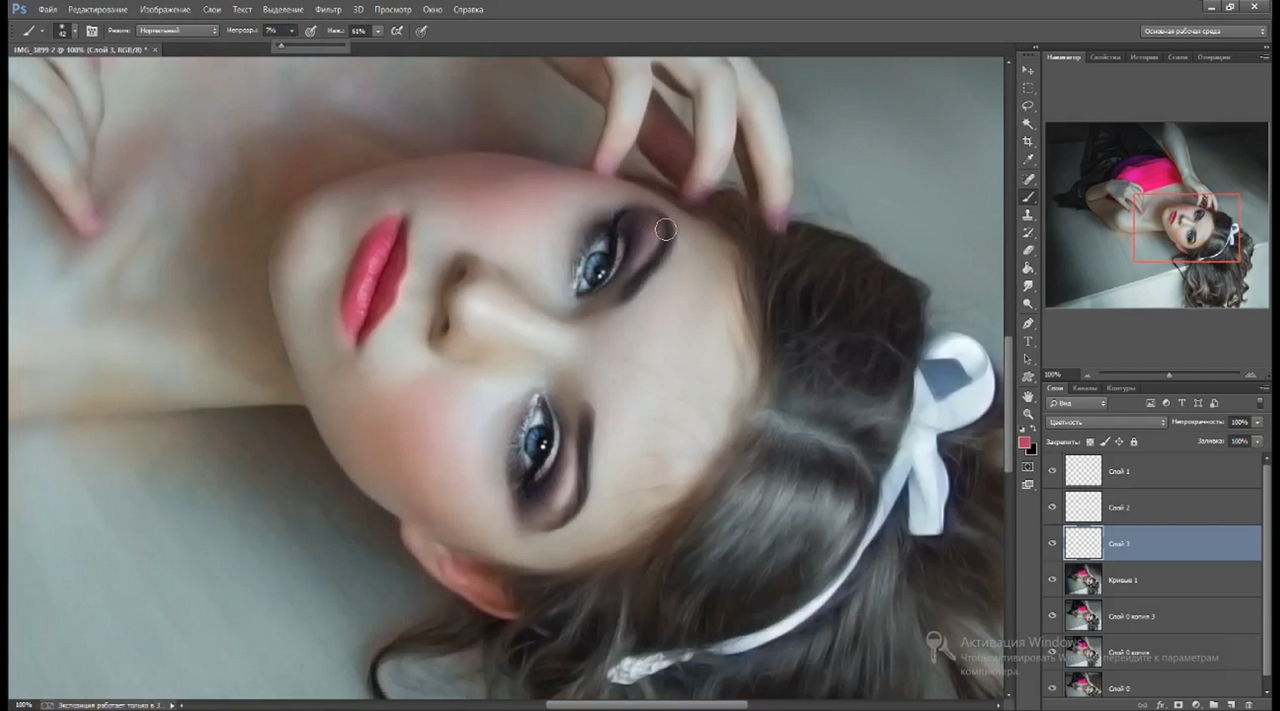The height and width of the screenshot is (711, 1280).
Task: Open the layer opacity dropdown arrow
Action: coord(1257,422)
